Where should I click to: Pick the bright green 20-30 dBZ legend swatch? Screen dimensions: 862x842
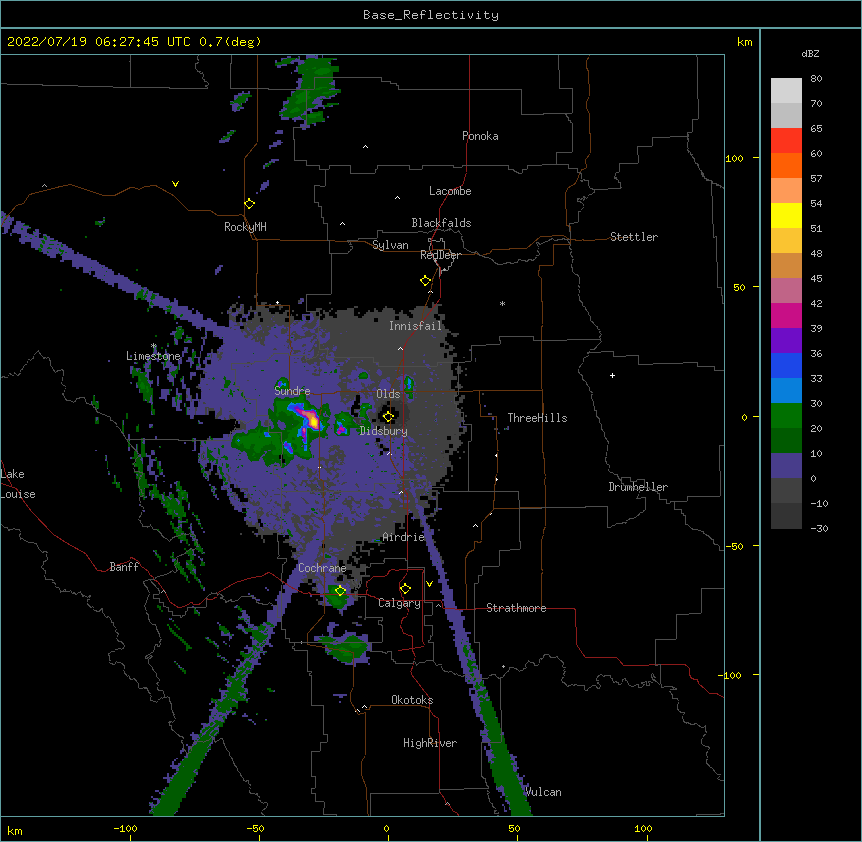(x=786, y=416)
